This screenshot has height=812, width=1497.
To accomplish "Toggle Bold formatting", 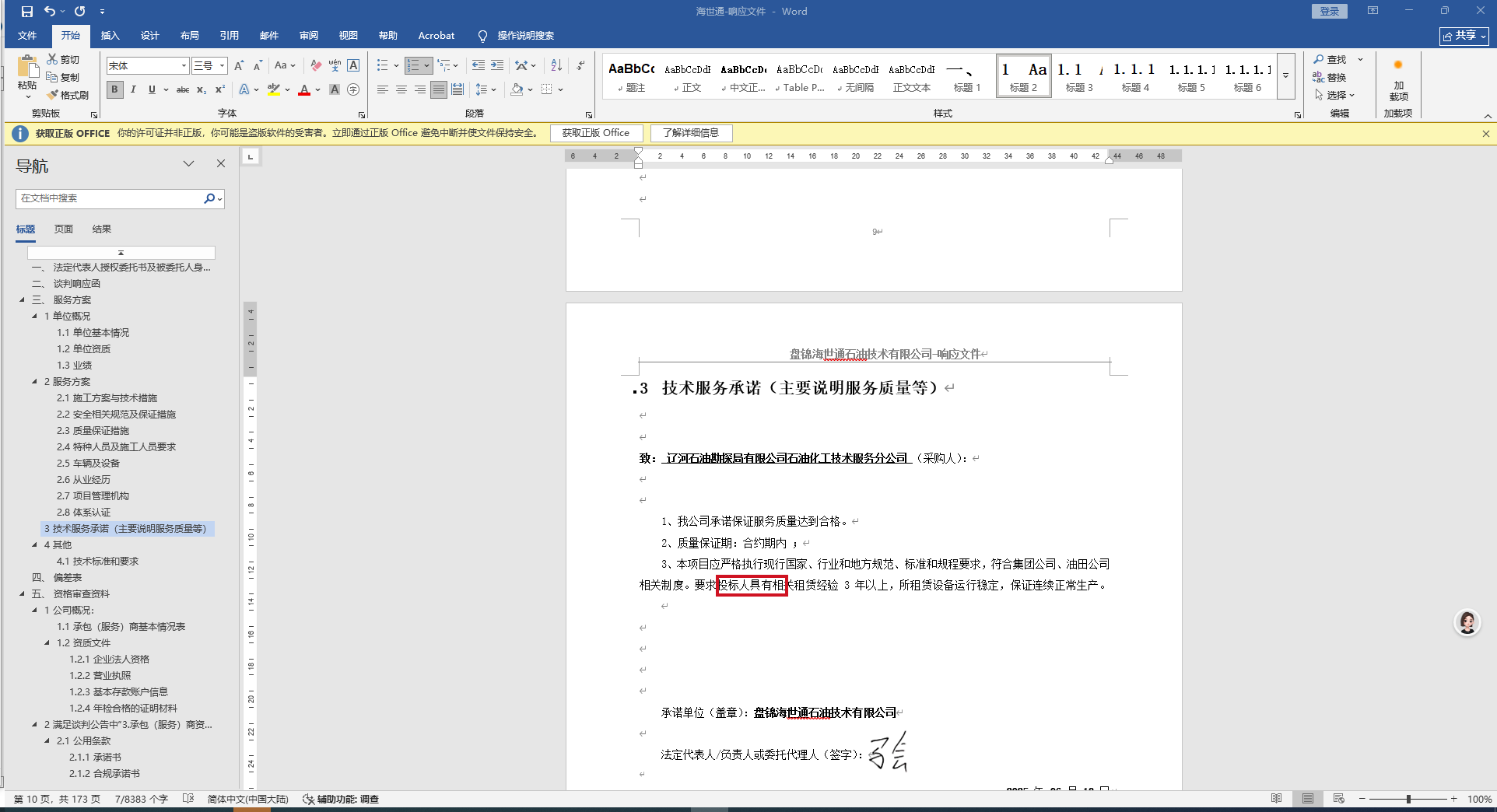I will coord(115,89).
